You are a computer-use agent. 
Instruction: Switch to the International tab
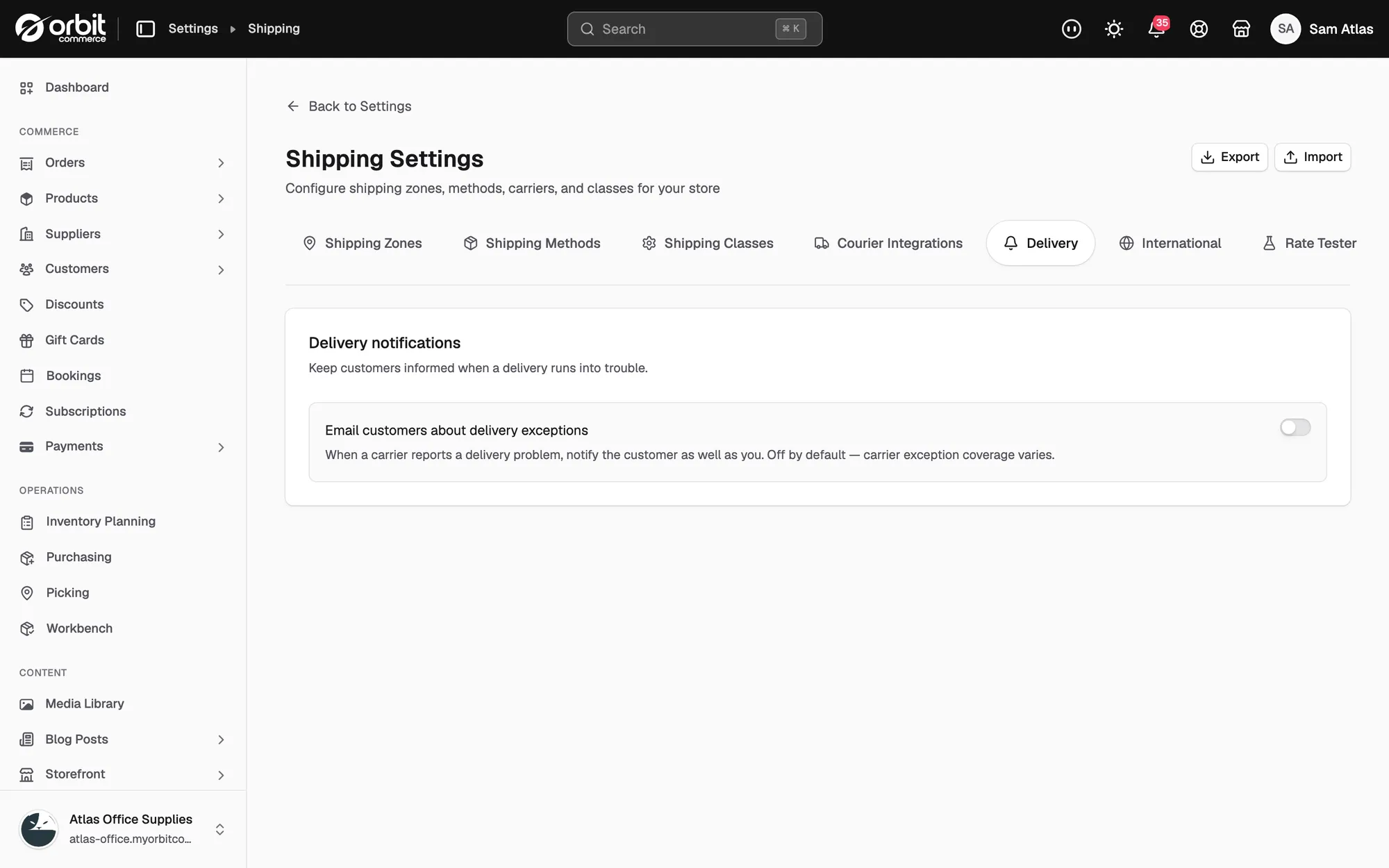pyautogui.click(x=1170, y=243)
